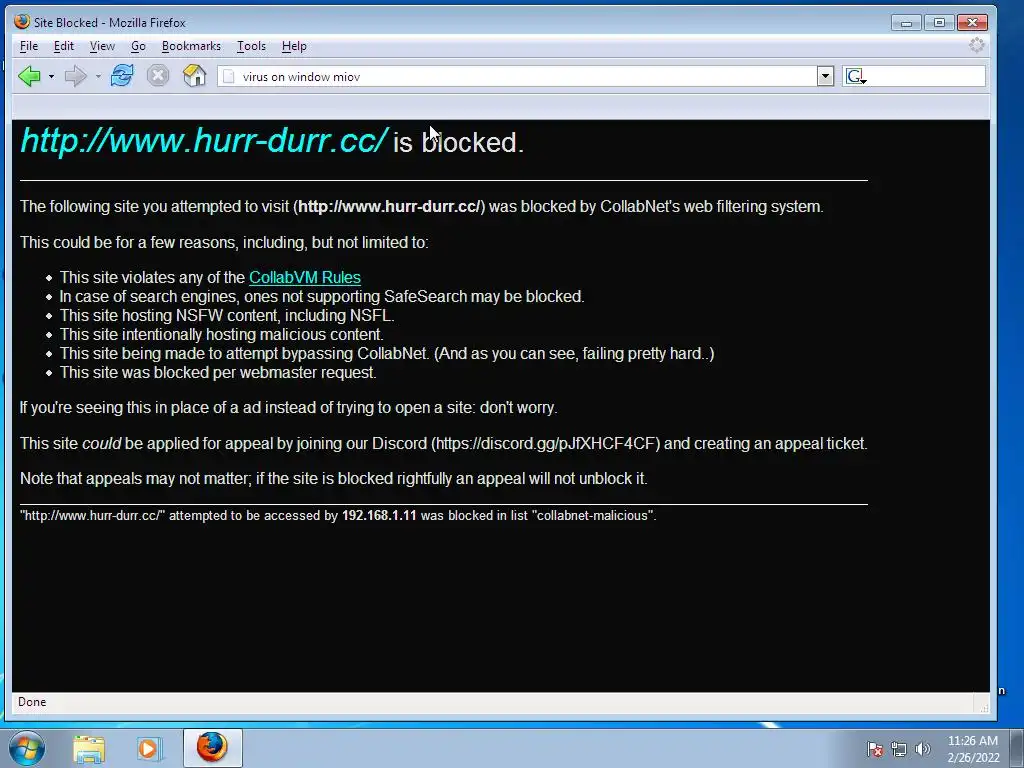This screenshot has width=1024, height=768.
Task: Open the Action Center flag tray icon
Action: (875, 749)
